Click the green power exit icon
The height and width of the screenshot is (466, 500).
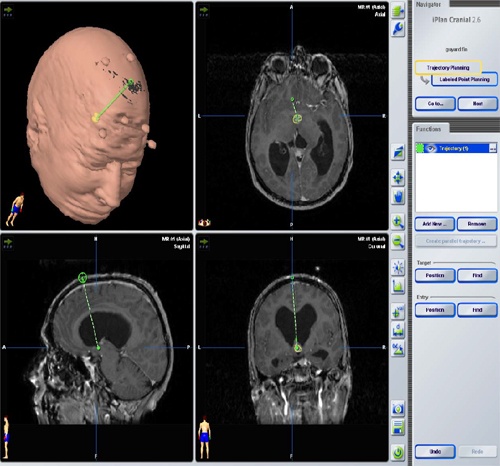398,452
